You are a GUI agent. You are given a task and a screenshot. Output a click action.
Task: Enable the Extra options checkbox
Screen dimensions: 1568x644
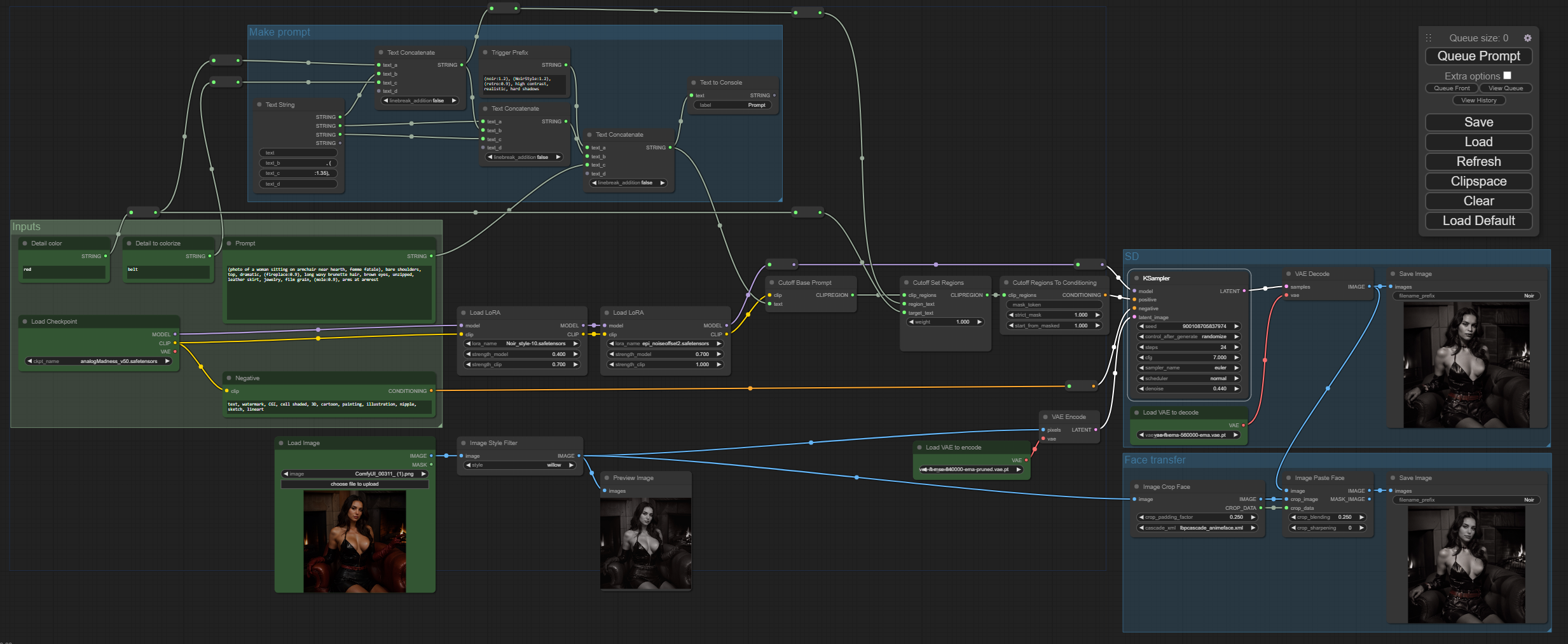pyautogui.click(x=1506, y=76)
